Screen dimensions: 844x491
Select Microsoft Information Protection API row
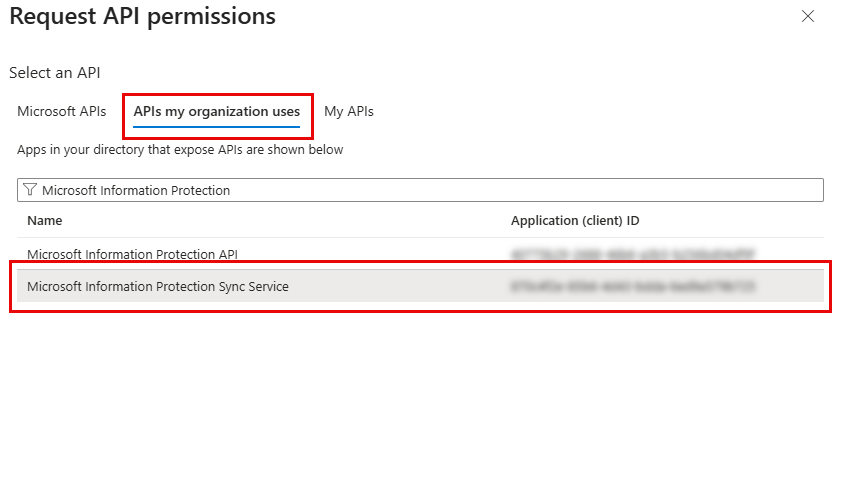pos(132,254)
